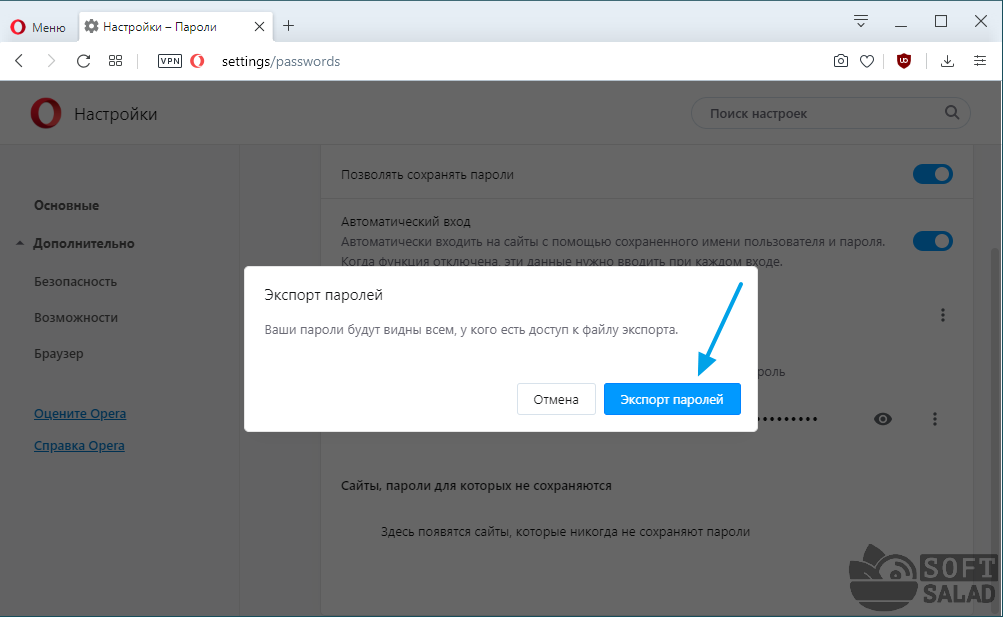
Task: Click the red Opera icon in address bar
Action: pos(198,61)
